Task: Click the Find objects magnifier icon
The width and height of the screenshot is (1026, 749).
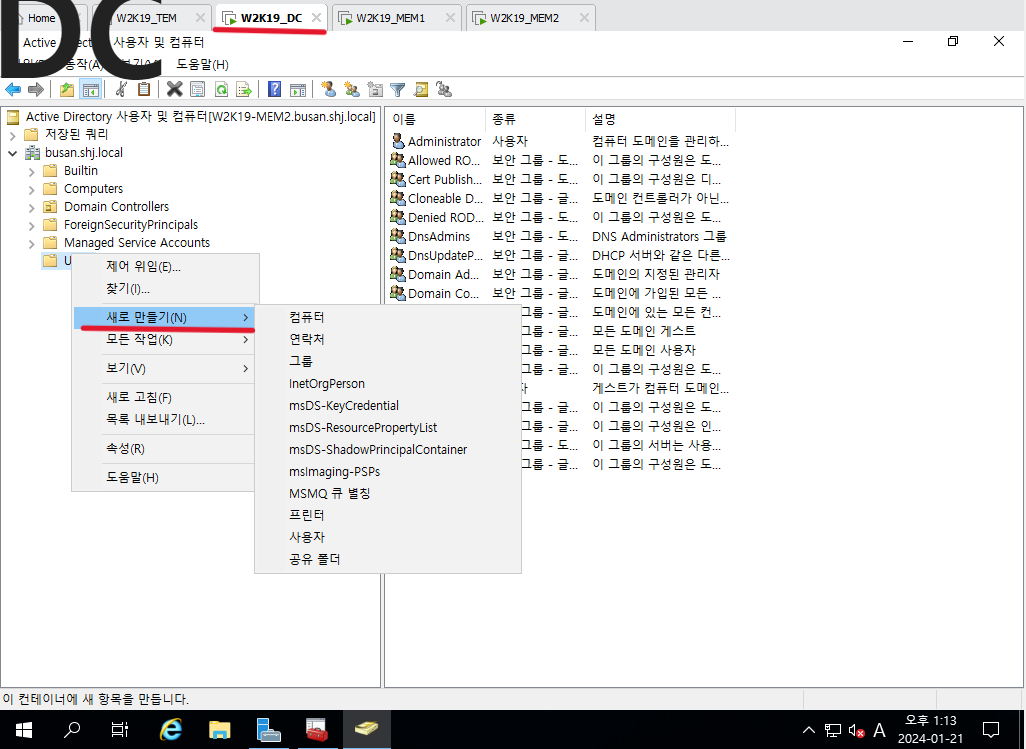Action: 421,90
